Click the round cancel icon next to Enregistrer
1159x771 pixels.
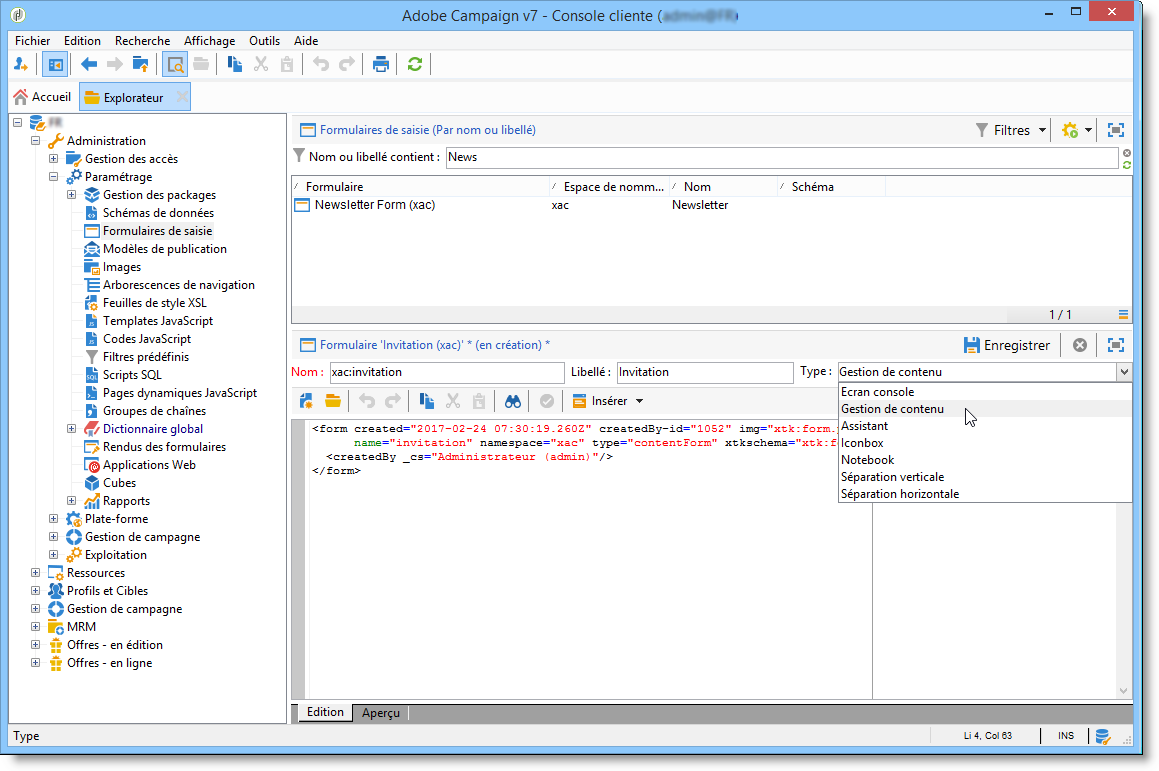[1080, 345]
